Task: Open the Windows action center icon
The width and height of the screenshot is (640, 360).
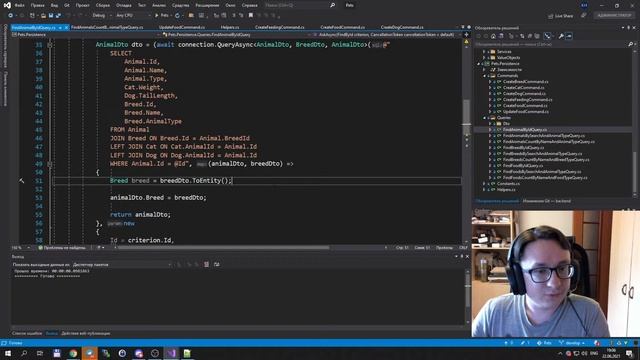Action: (629, 353)
